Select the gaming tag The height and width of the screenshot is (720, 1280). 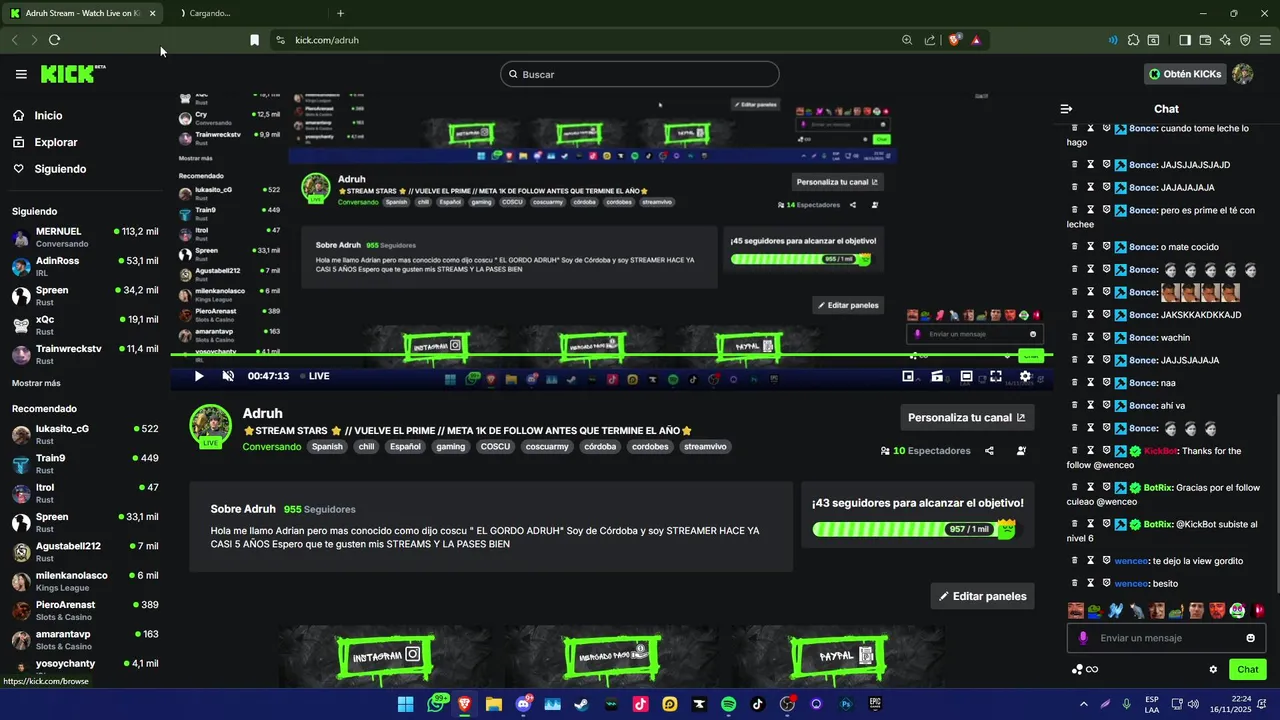pos(450,447)
